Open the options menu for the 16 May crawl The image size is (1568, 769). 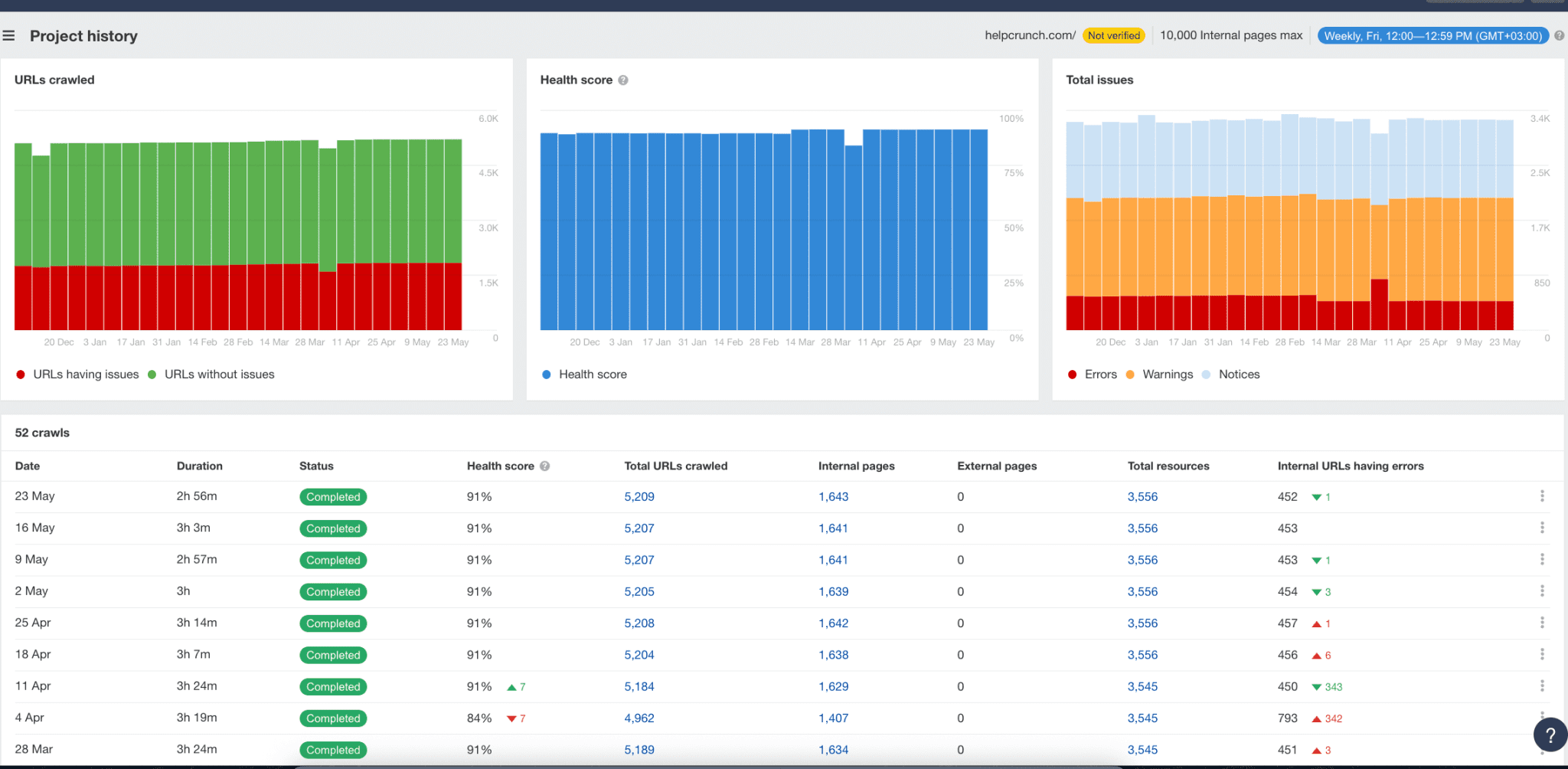click(1543, 527)
